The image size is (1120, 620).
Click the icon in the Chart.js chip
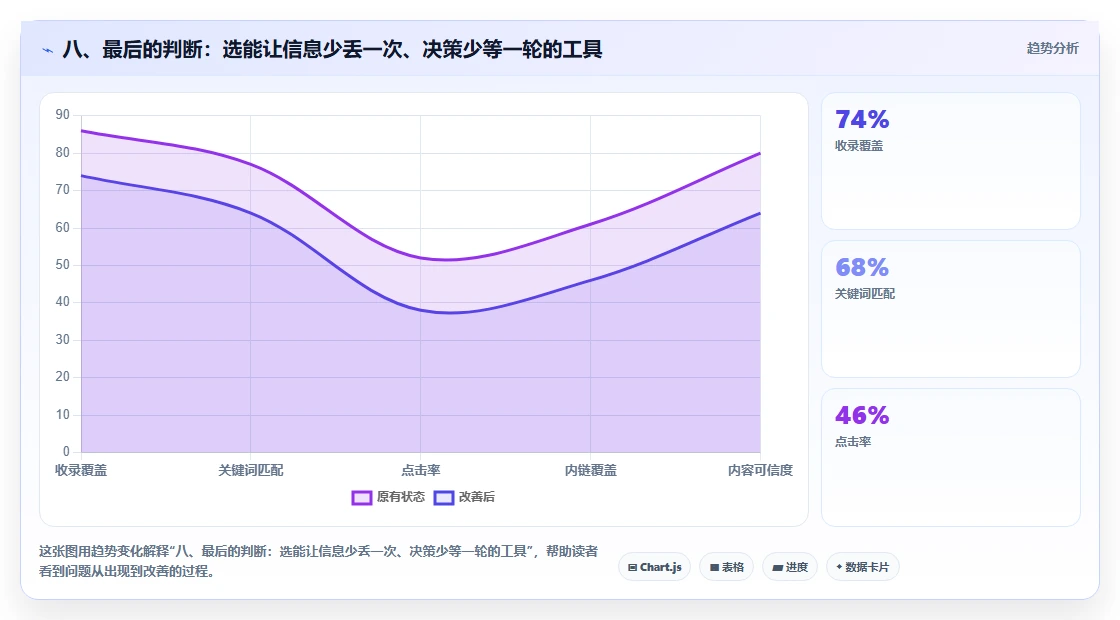click(x=632, y=568)
